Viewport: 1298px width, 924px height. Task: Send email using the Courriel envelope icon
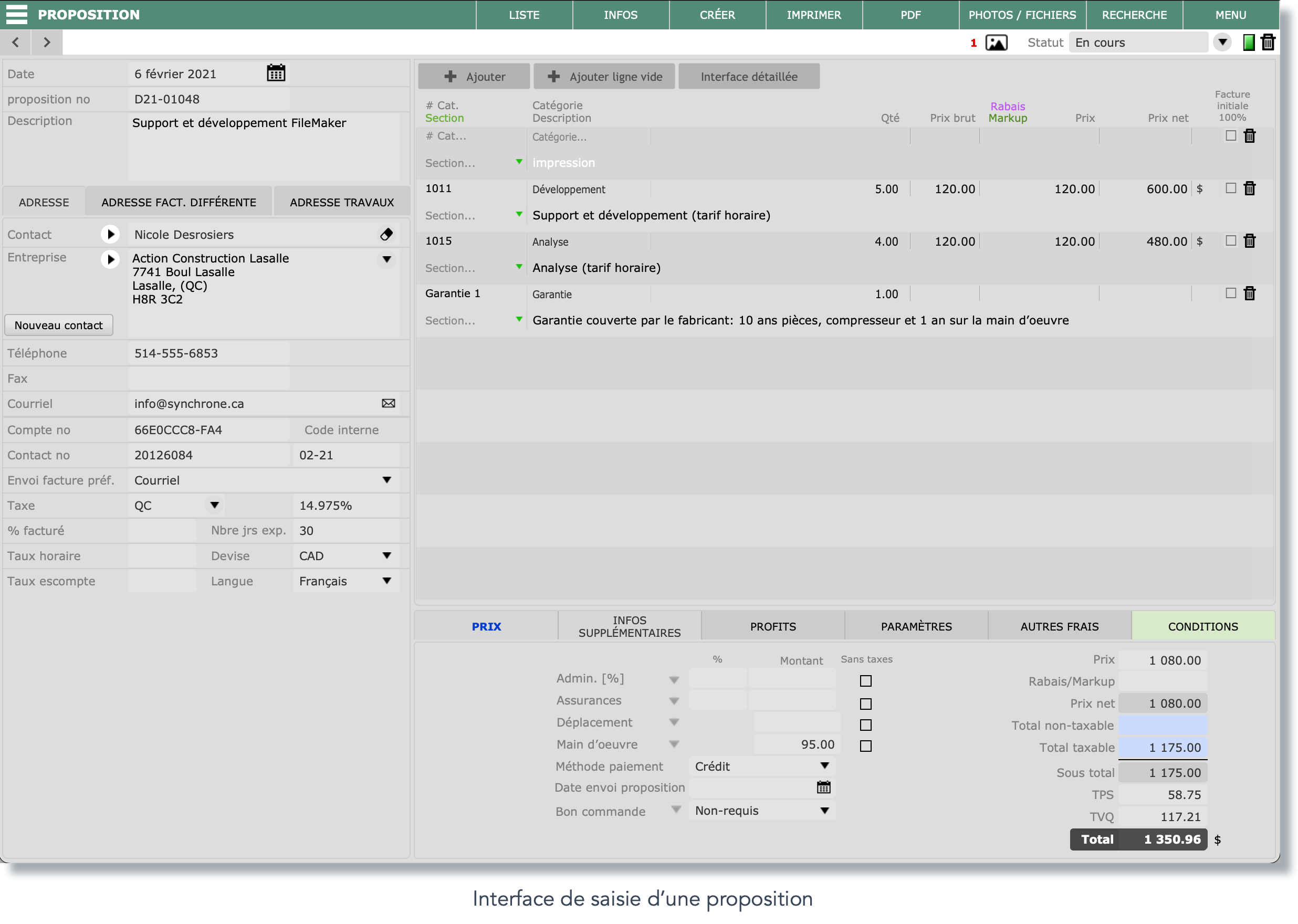point(389,403)
